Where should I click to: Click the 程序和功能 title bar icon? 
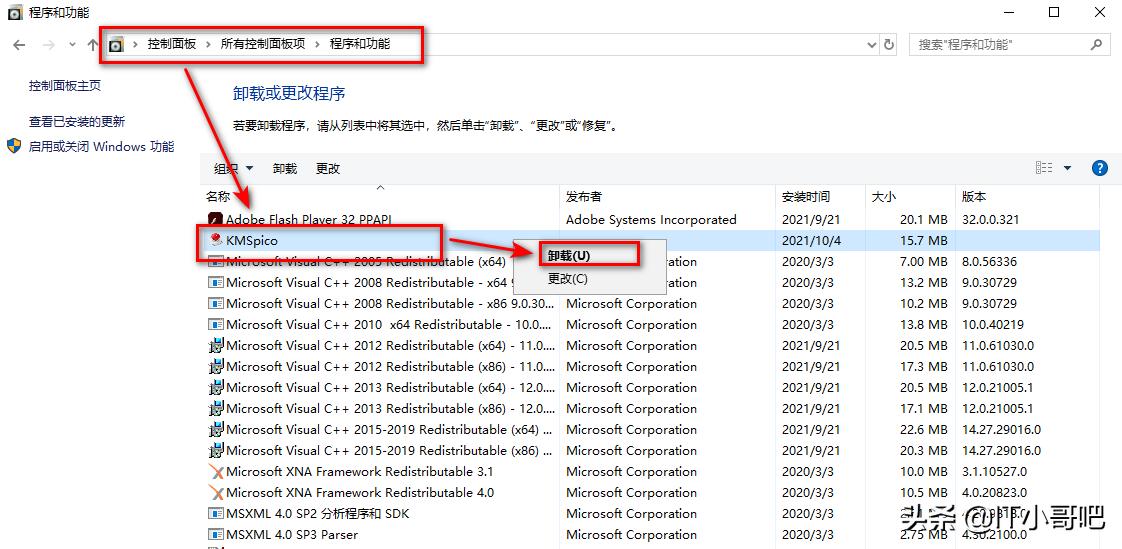click(14, 13)
